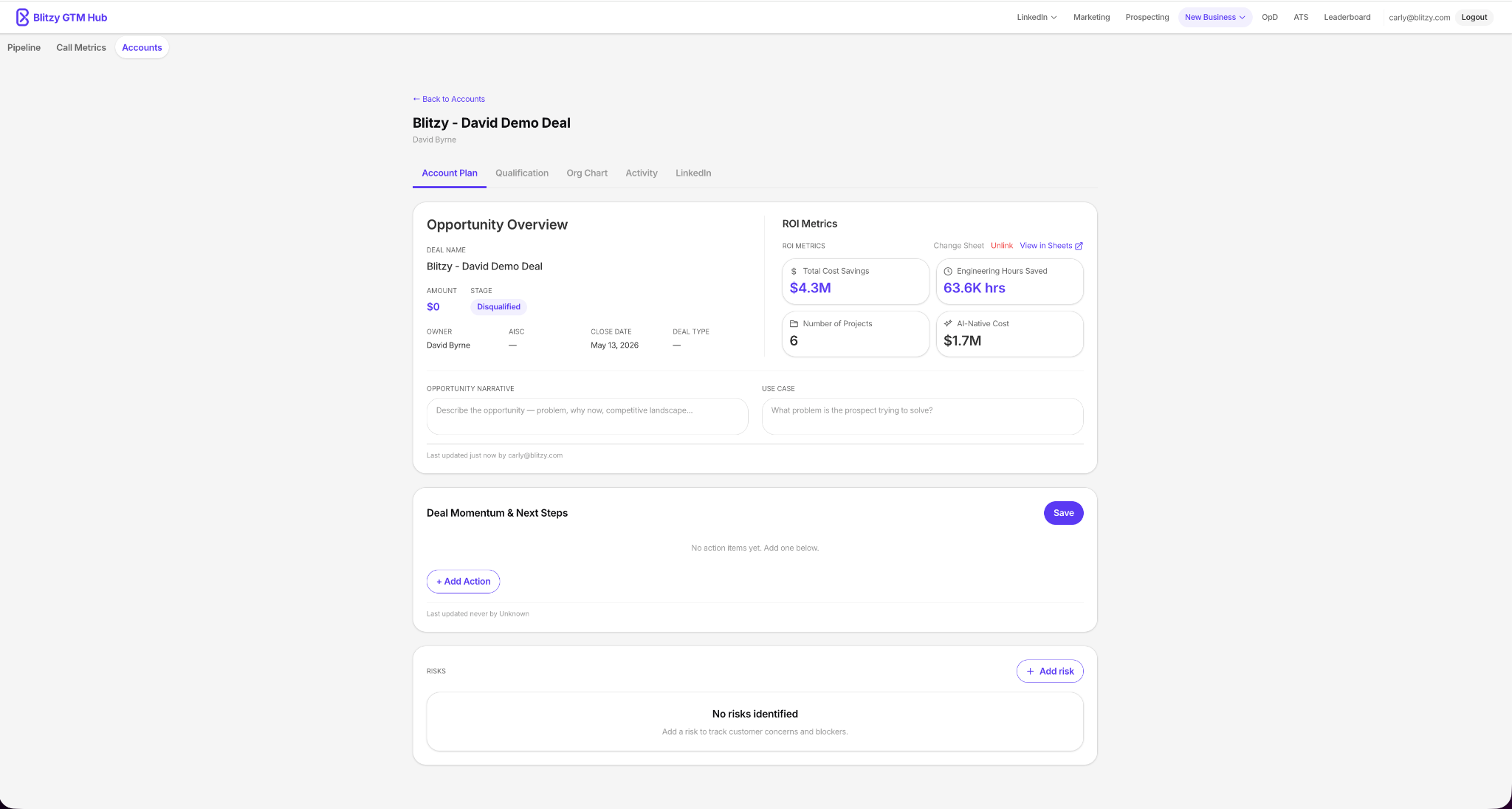1512x809 pixels.
Task: Click the AI-Native Cost $1.7M value
Action: [962, 341]
